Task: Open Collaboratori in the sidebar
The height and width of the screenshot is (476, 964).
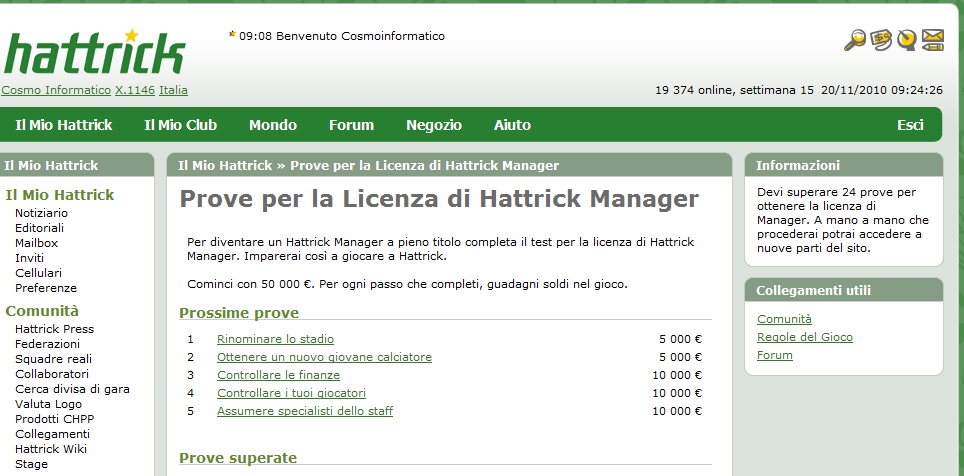Action: click(x=52, y=374)
